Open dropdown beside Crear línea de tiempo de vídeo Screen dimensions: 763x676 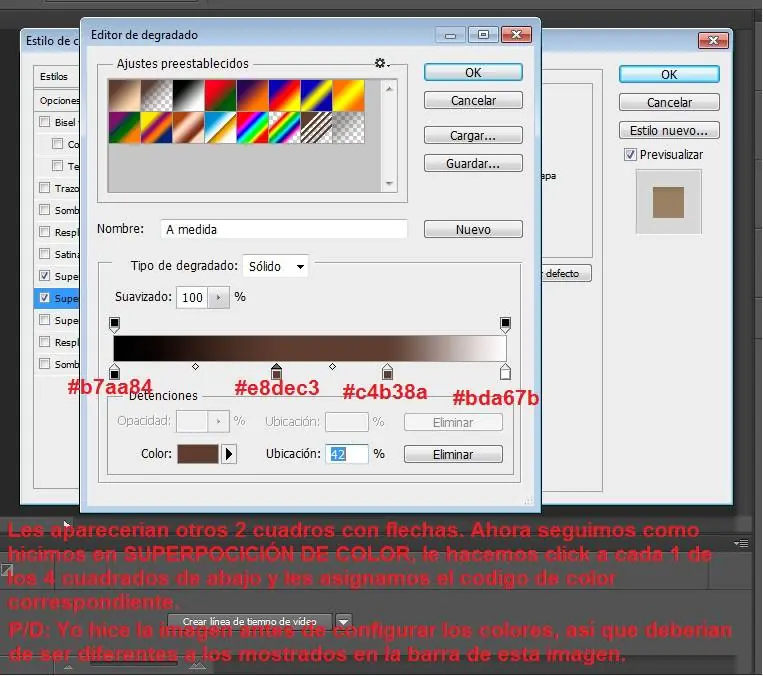[x=344, y=621]
